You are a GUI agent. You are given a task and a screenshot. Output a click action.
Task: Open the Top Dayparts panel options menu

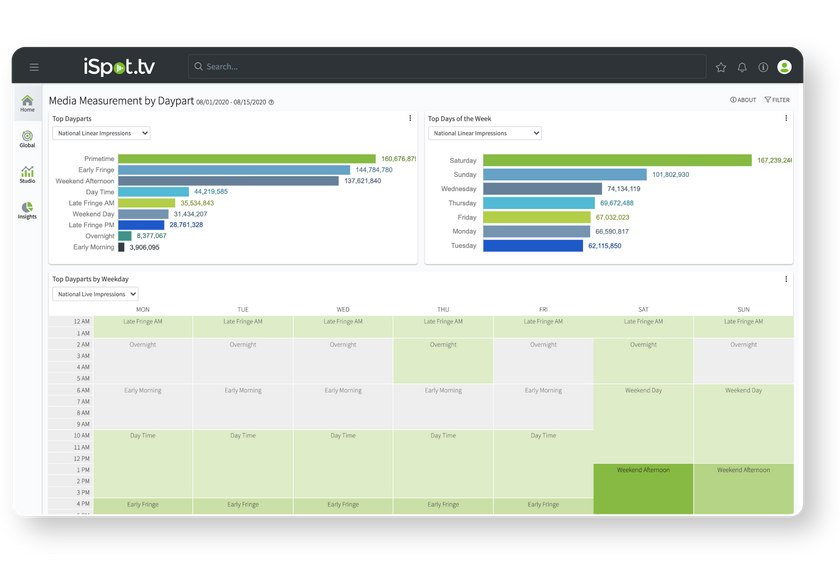[x=410, y=118]
